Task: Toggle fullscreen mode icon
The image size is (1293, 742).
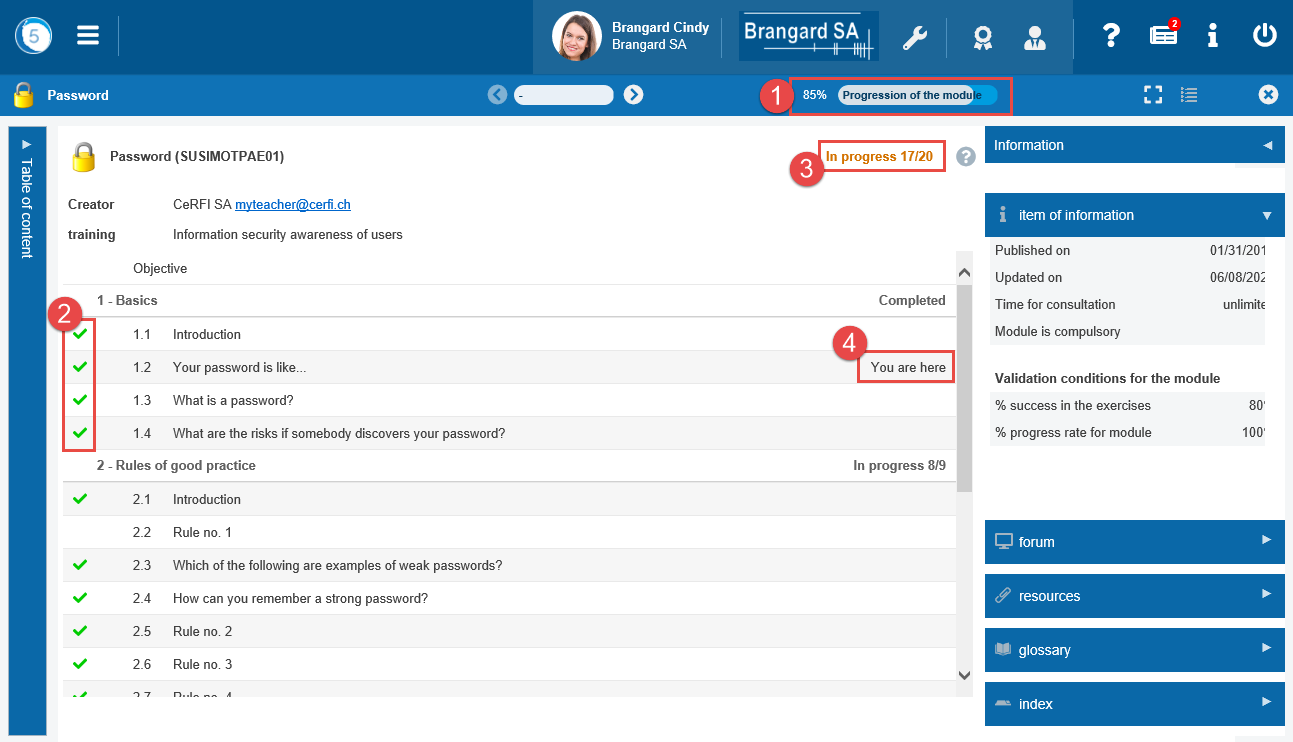Action: (1153, 95)
